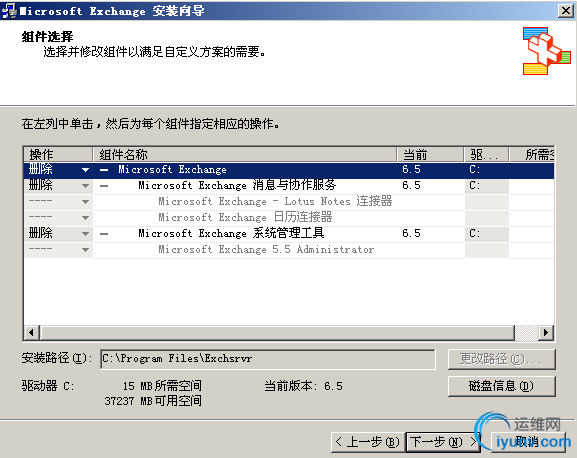Viewport: 577px width, 458px height.
Task: Collapse the Microsoft Exchange root component
Action: pyautogui.click(x=104, y=170)
